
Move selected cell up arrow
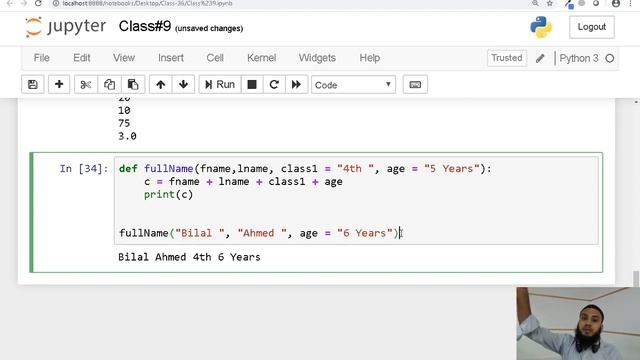160,84
